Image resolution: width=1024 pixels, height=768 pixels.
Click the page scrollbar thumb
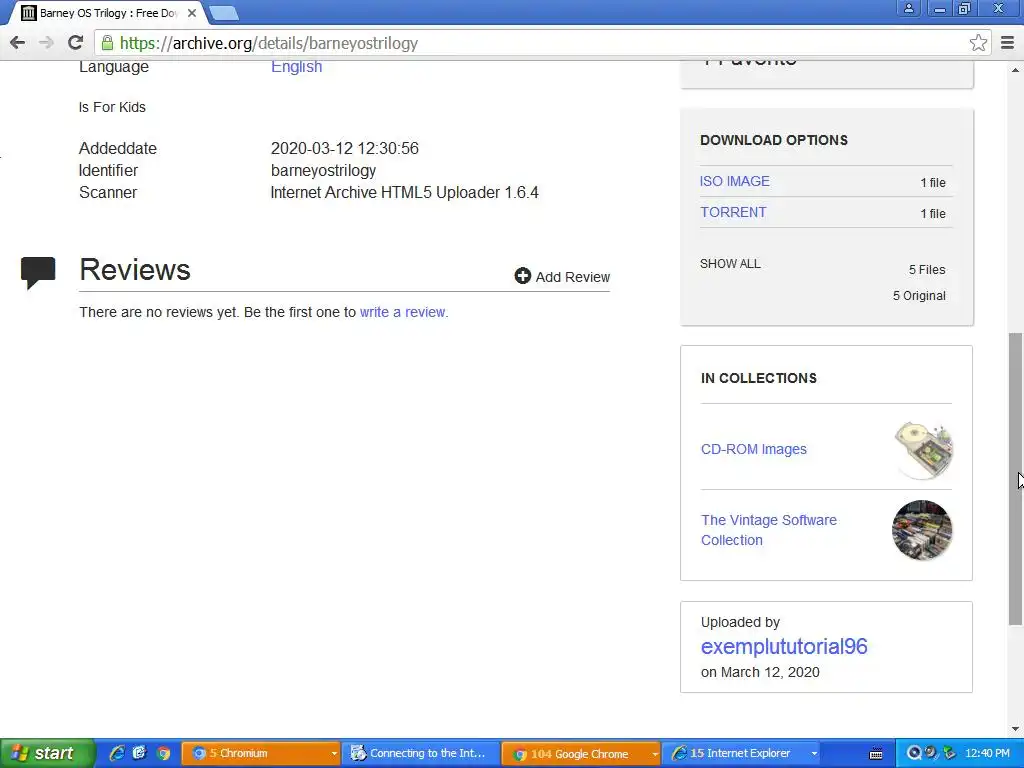1016,479
